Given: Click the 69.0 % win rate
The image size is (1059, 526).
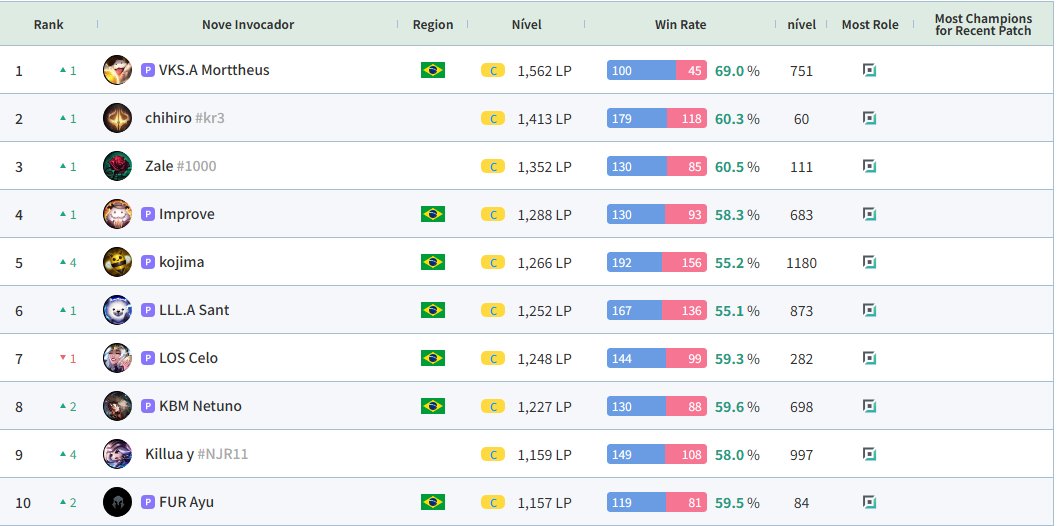Looking at the screenshot, I should point(737,70).
